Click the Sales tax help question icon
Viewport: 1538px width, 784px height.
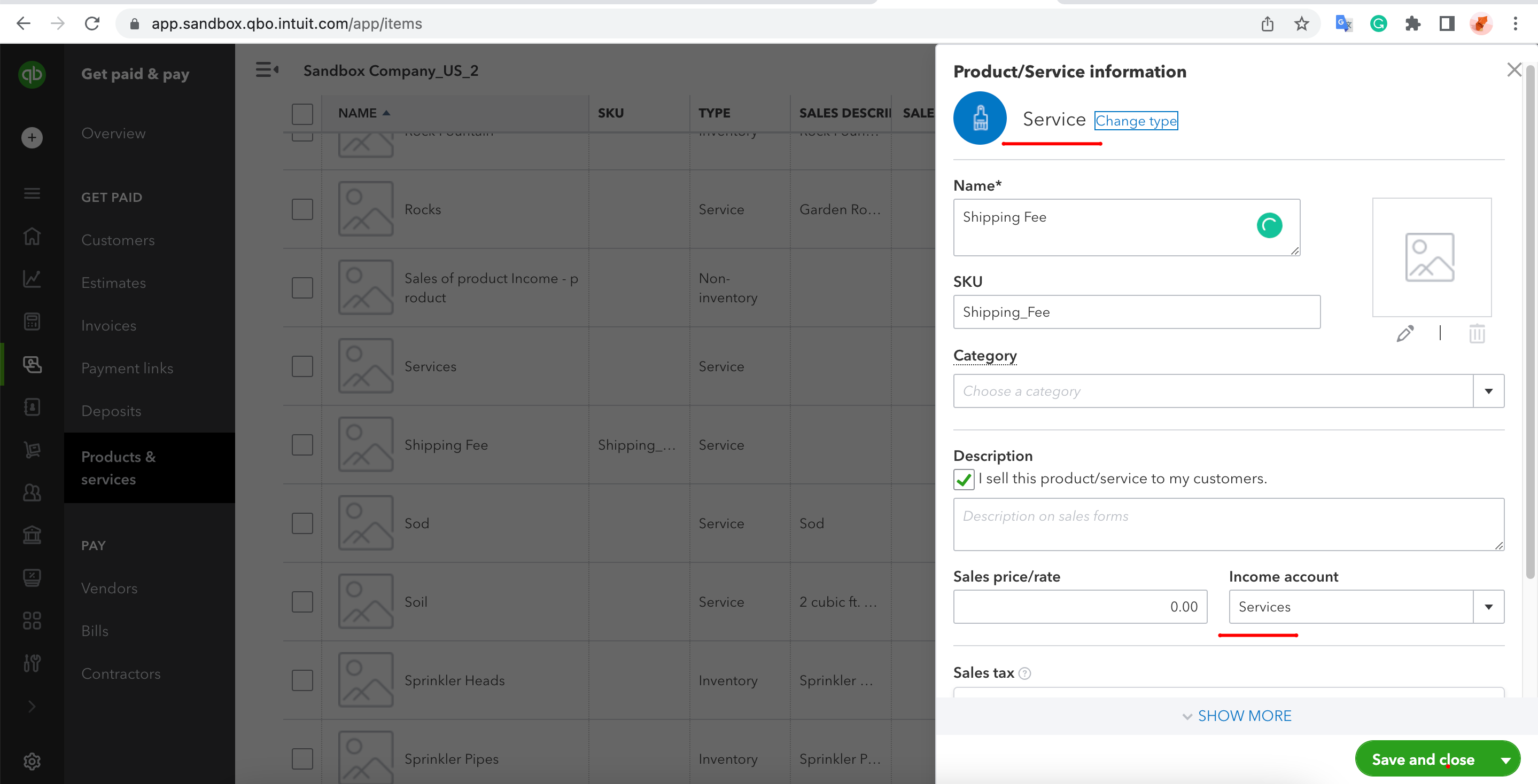tap(1024, 673)
